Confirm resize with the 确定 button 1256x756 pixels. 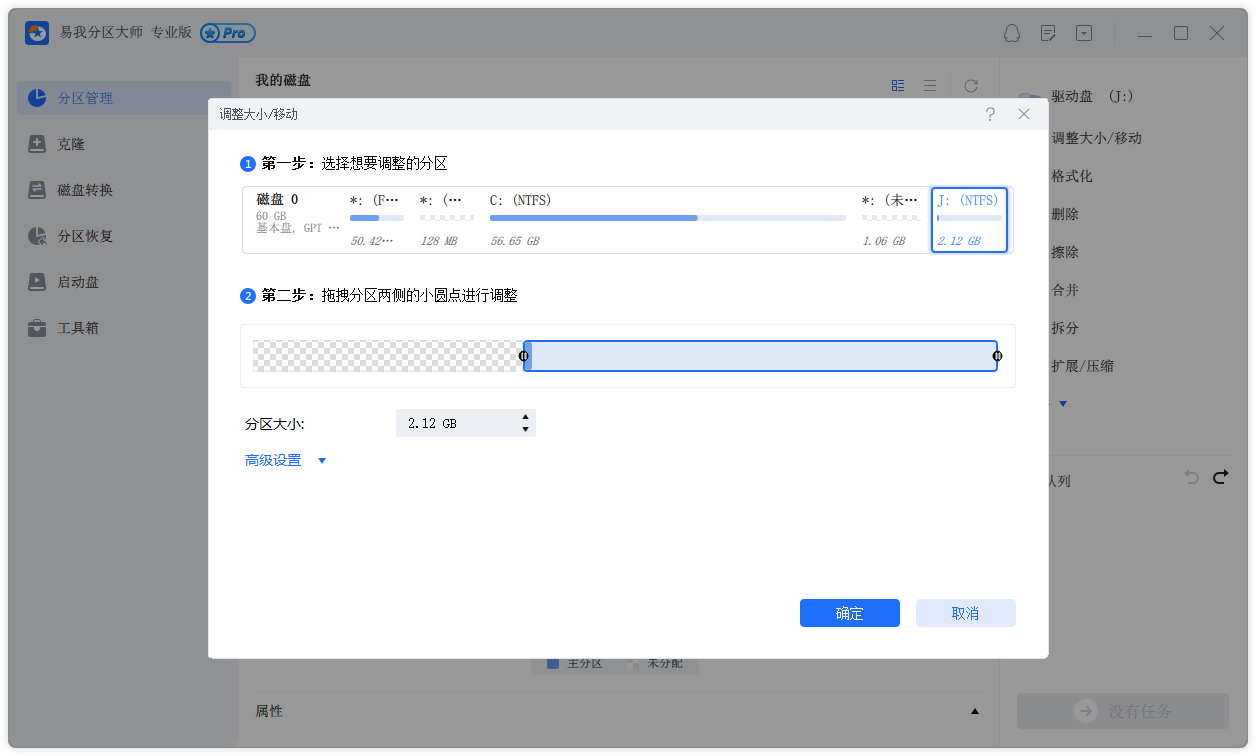pyautogui.click(x=849, y=612)
